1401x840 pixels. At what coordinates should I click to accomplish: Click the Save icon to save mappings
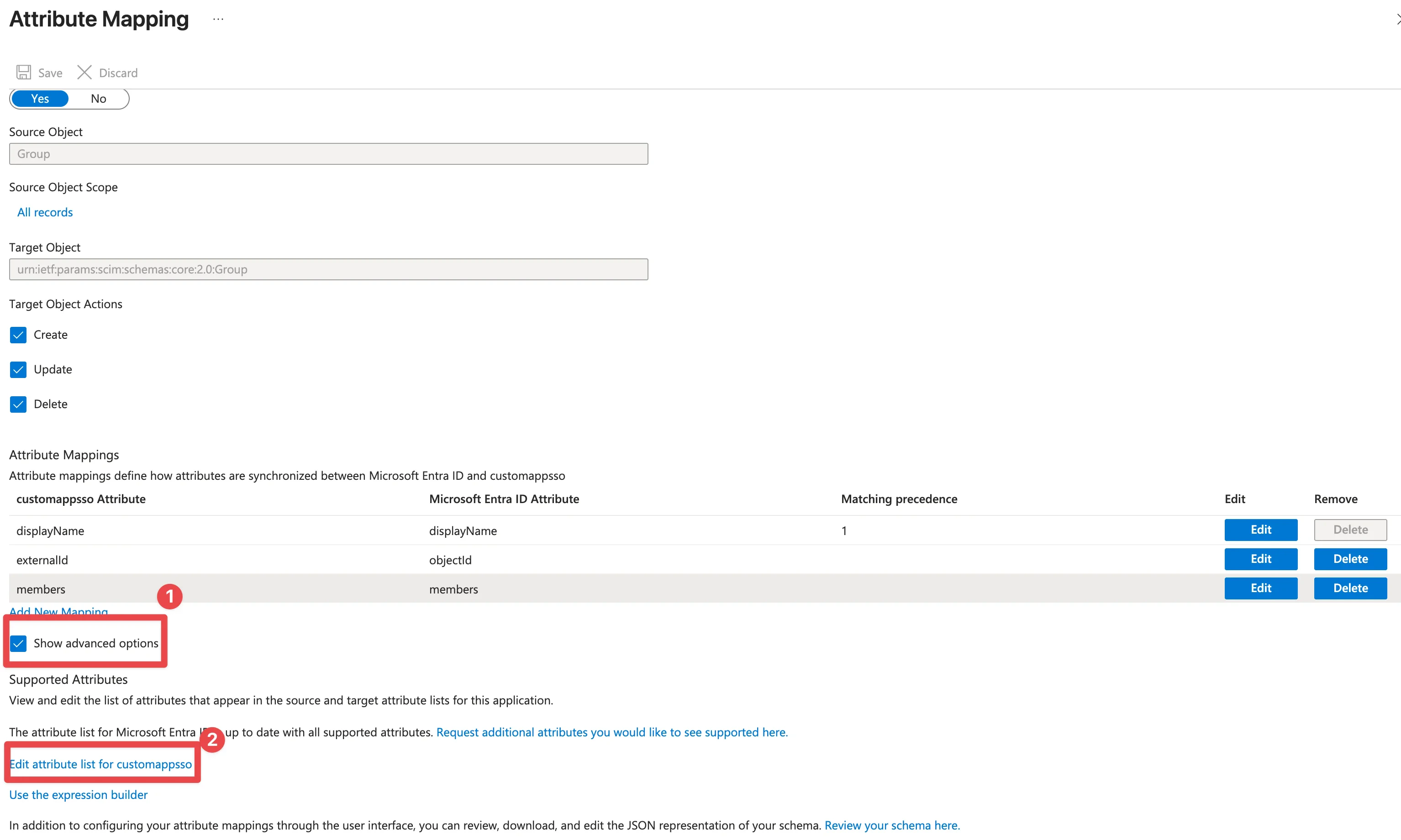23,72
